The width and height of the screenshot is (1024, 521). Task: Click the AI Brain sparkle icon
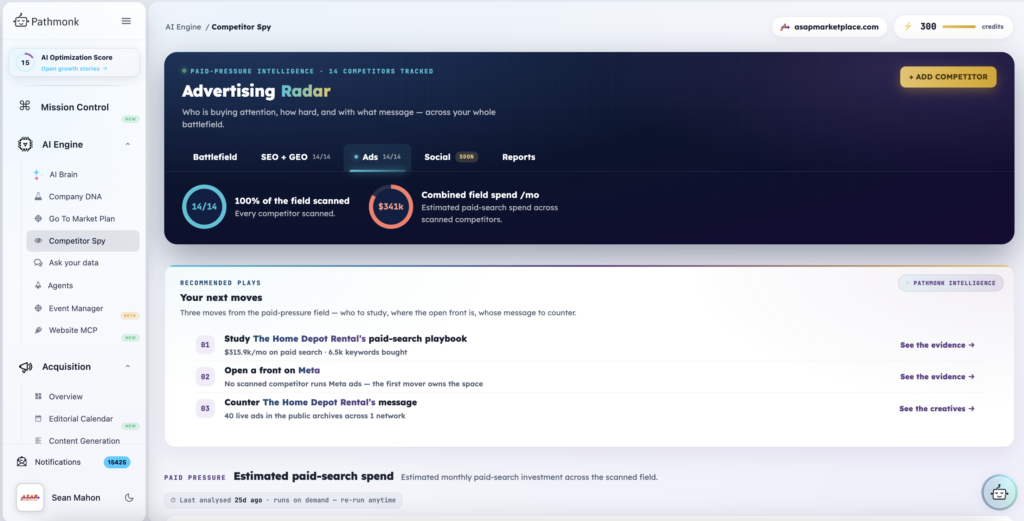pyautogui.click(x=37, y=174)
